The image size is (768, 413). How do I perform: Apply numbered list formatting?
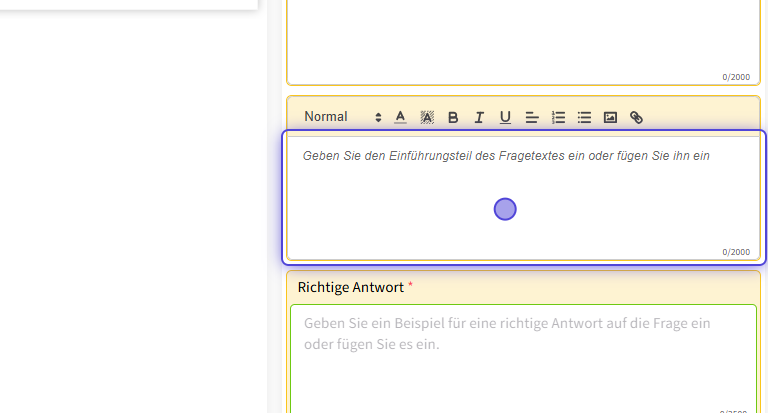(558, 117)
